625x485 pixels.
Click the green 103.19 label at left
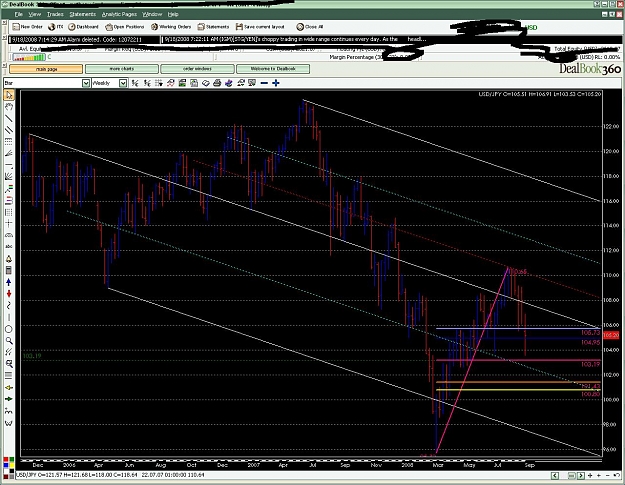pyautogui.click(x=32, y=356)
